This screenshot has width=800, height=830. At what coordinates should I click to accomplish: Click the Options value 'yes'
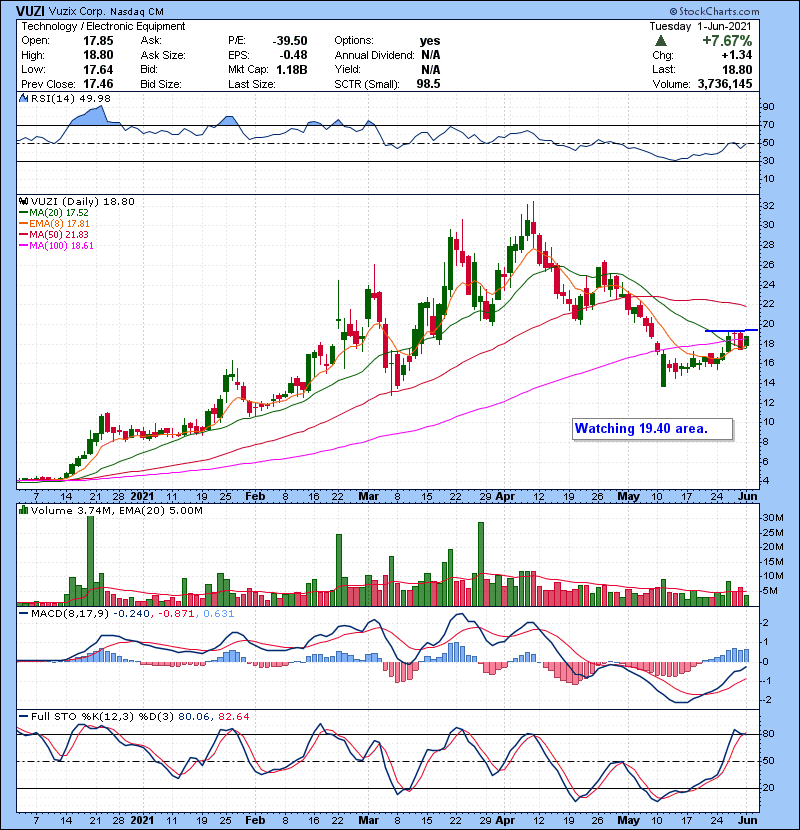click(x=430, y=41)
